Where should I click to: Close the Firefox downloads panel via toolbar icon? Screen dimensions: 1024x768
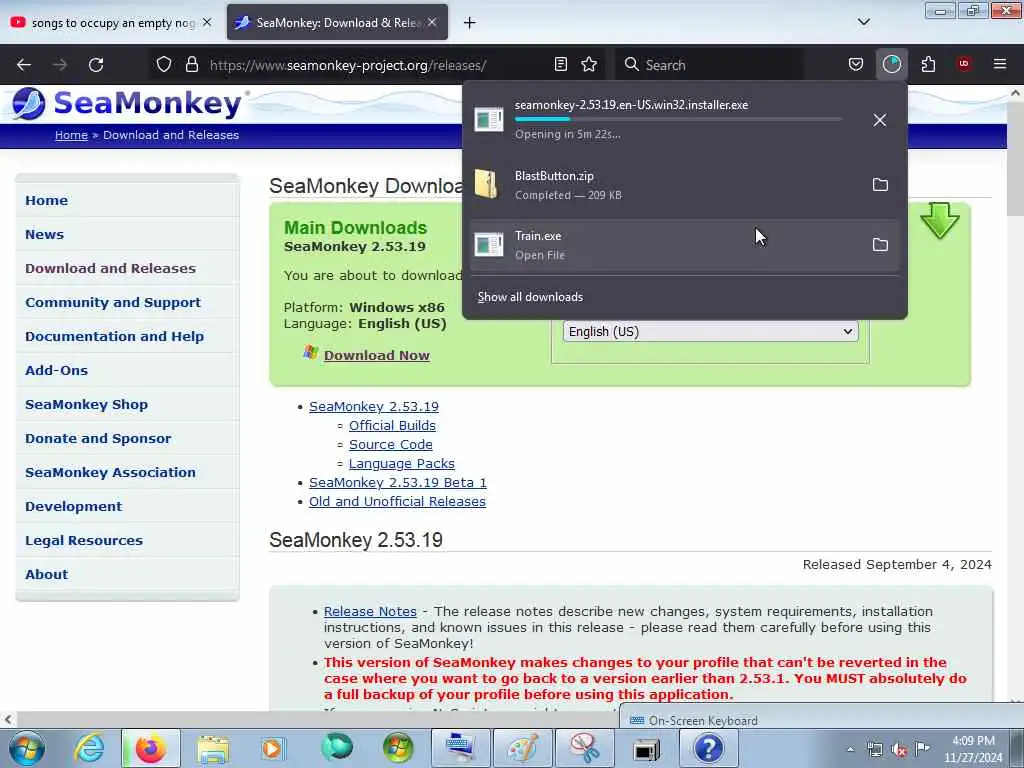891,64
